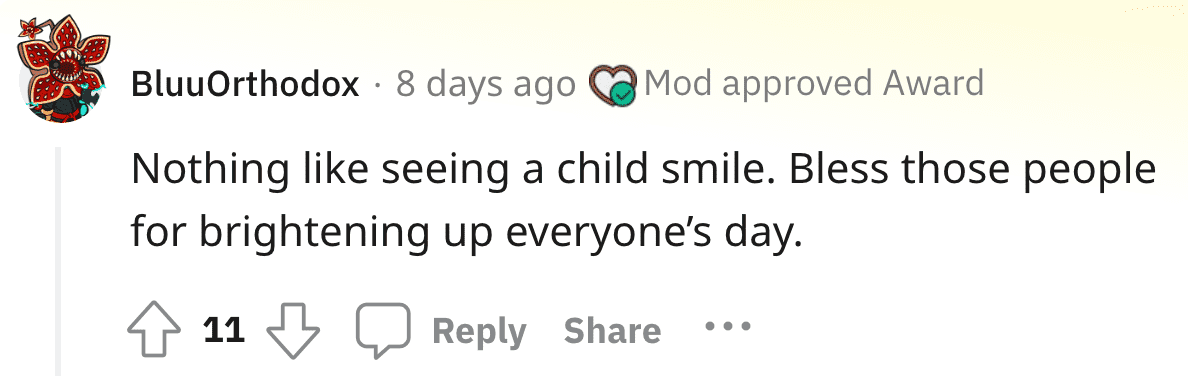The image size is (1188, 376).
Task: Click the 'Mod approved Award' label
Action: point(814,84)
